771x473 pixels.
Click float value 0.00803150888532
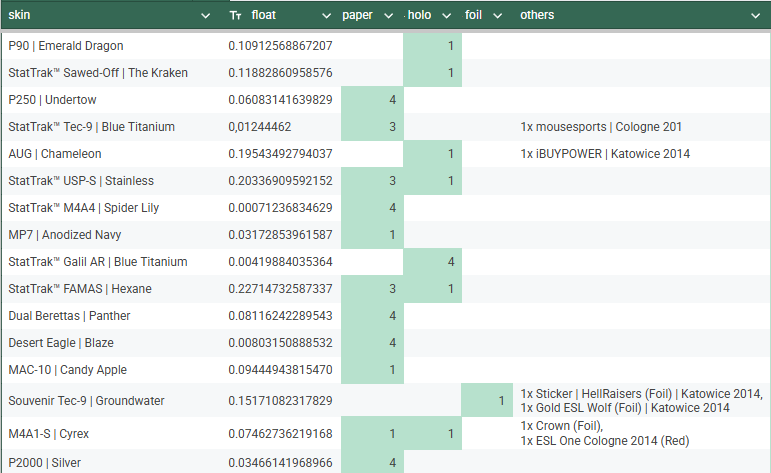280,343
